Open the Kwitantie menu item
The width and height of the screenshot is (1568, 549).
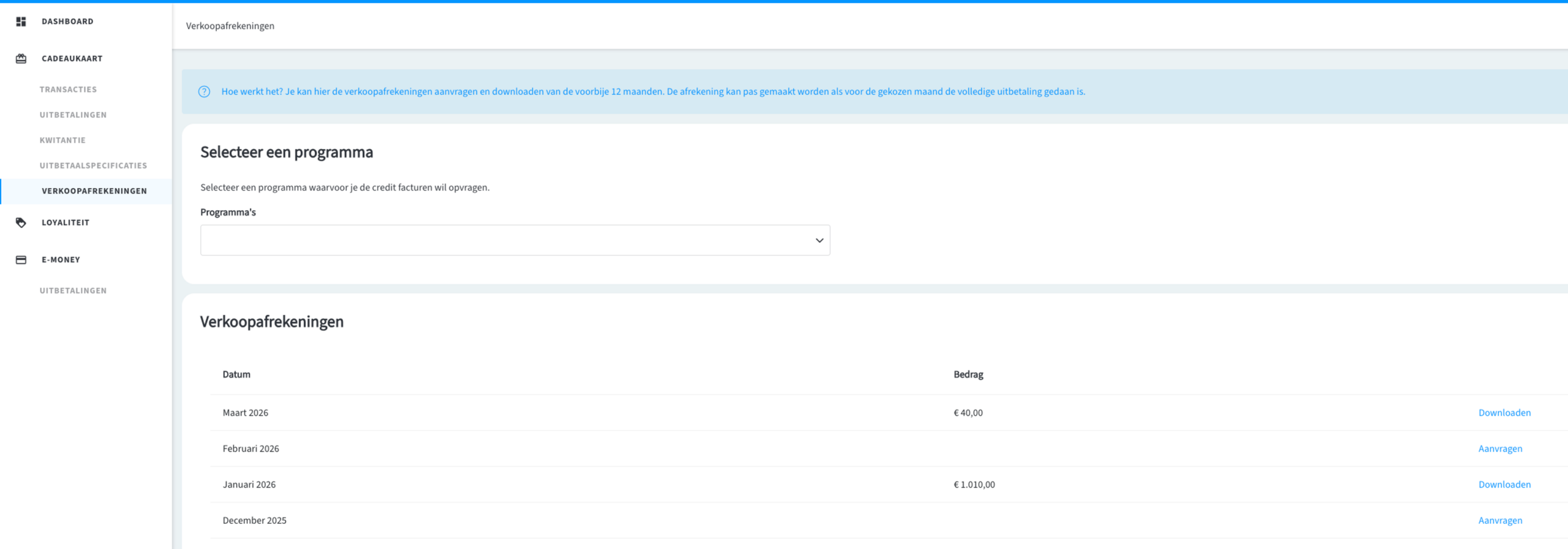(x=62, y=140)
